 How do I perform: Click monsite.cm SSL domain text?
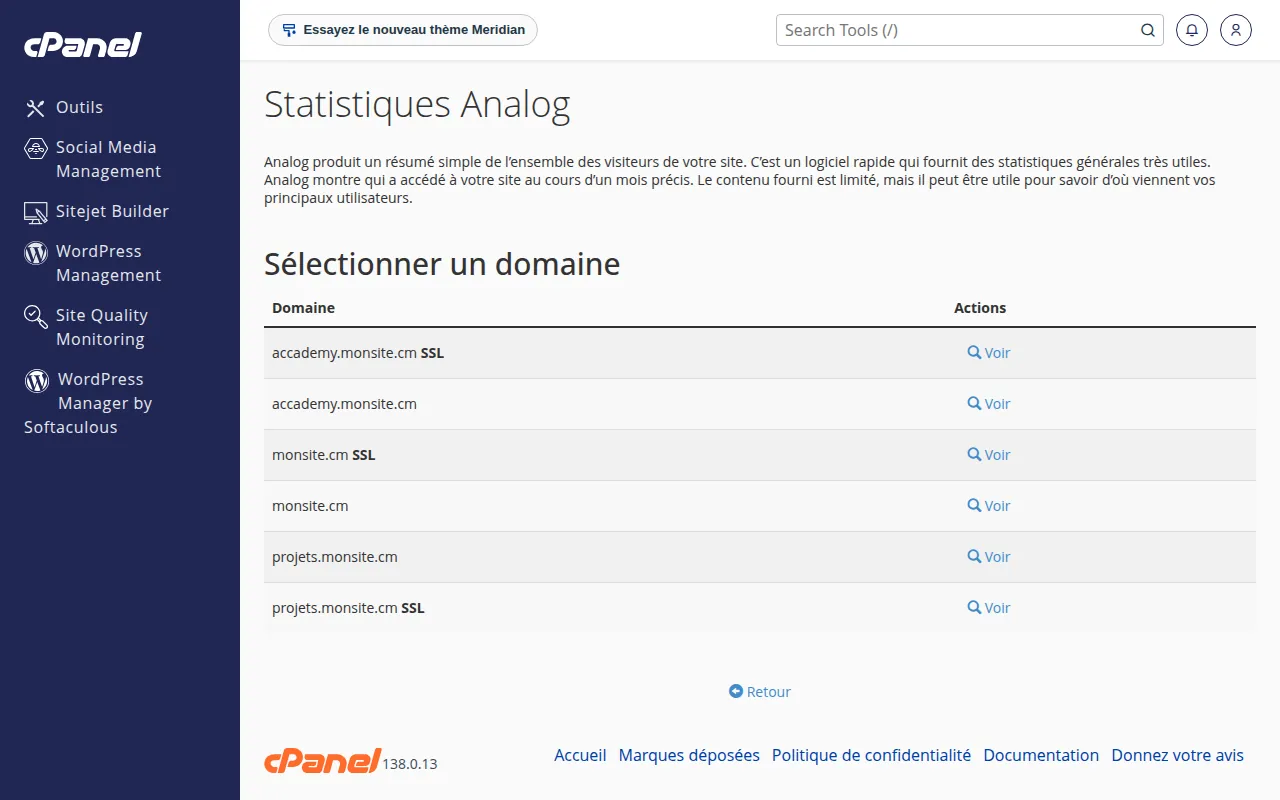click(324, 455)
